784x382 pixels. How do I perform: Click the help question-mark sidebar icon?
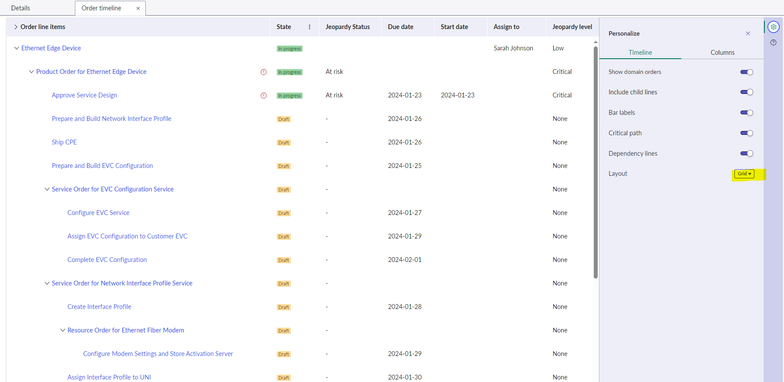(x=774, y=42)
